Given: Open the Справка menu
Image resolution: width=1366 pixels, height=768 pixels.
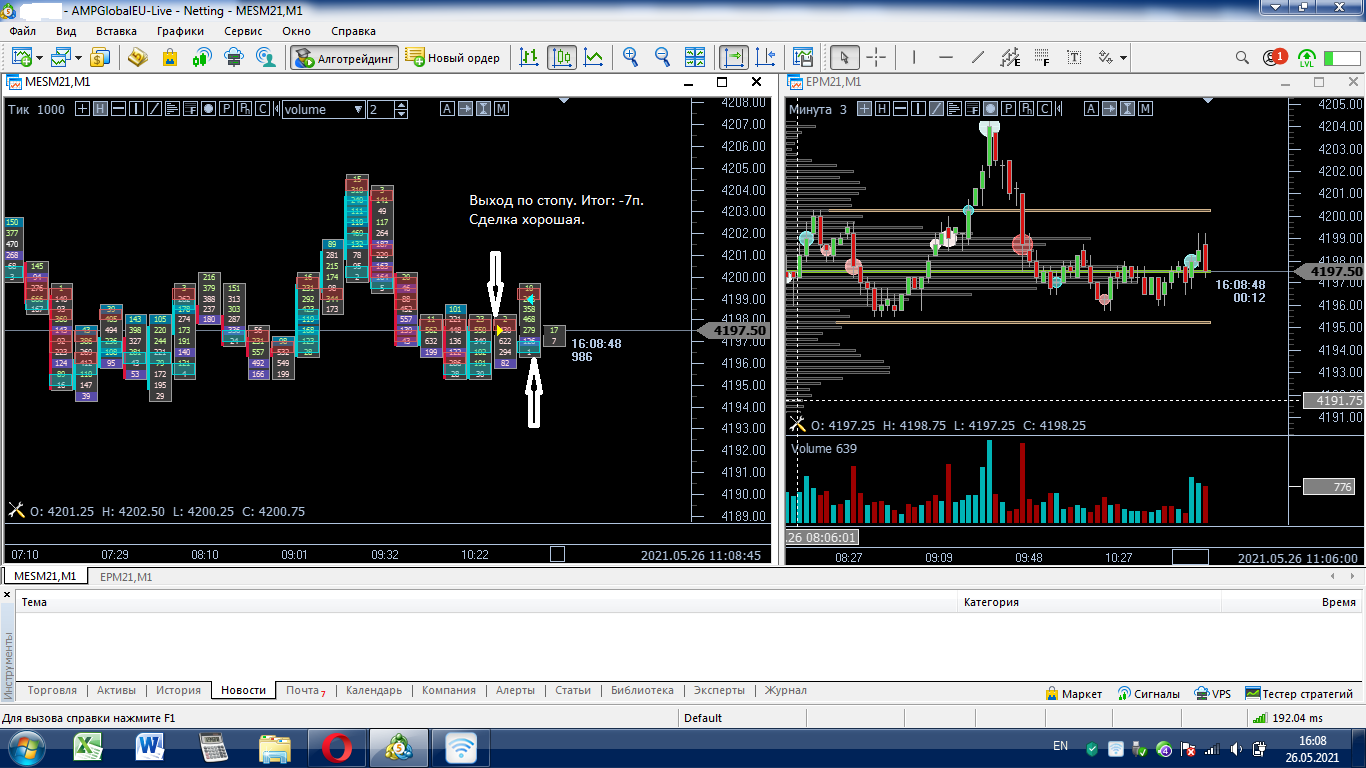Looking at the screenshot, I should pyautogui.click(x=353, y=31).
